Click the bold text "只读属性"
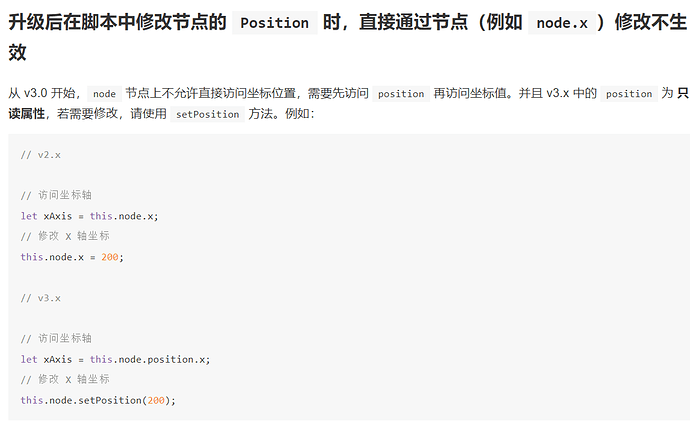Viewport: 690px width, 421px height. [x=684, y=93]
